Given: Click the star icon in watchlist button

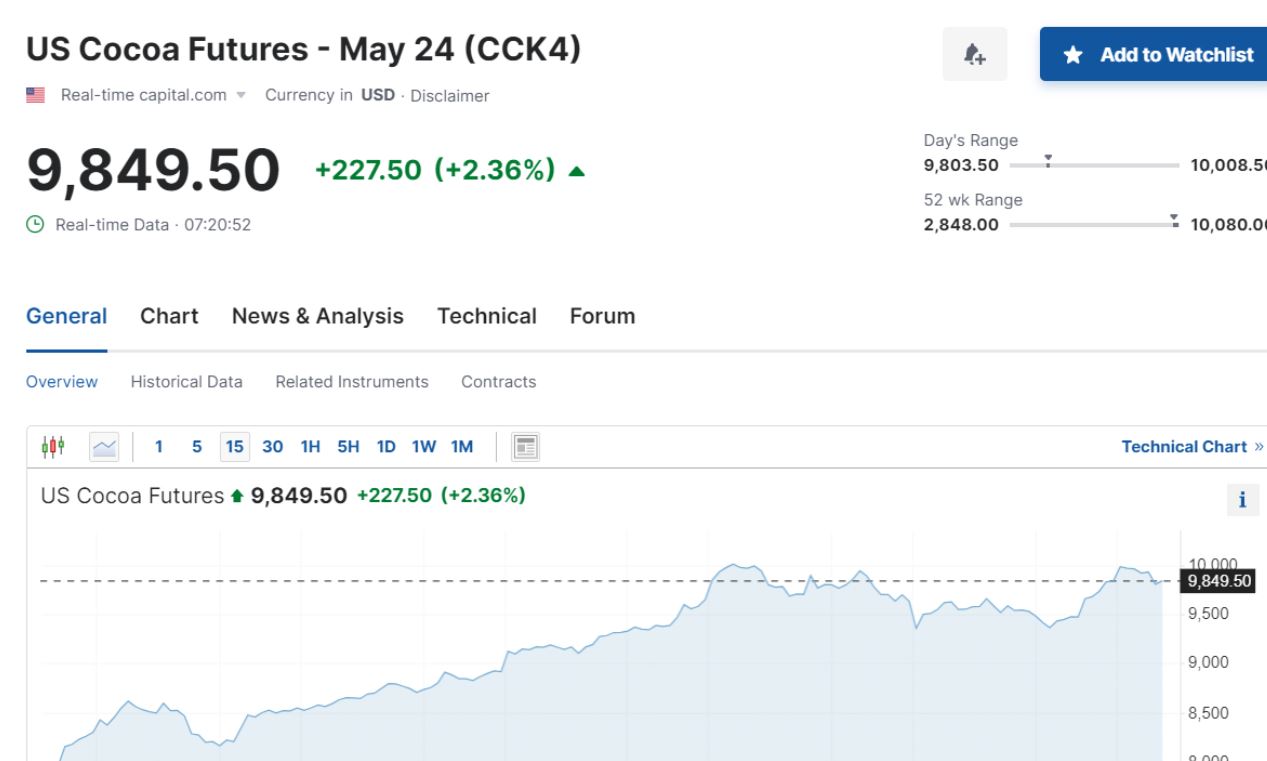Looking at the screenshot, I should click(x=1073, y=55).
